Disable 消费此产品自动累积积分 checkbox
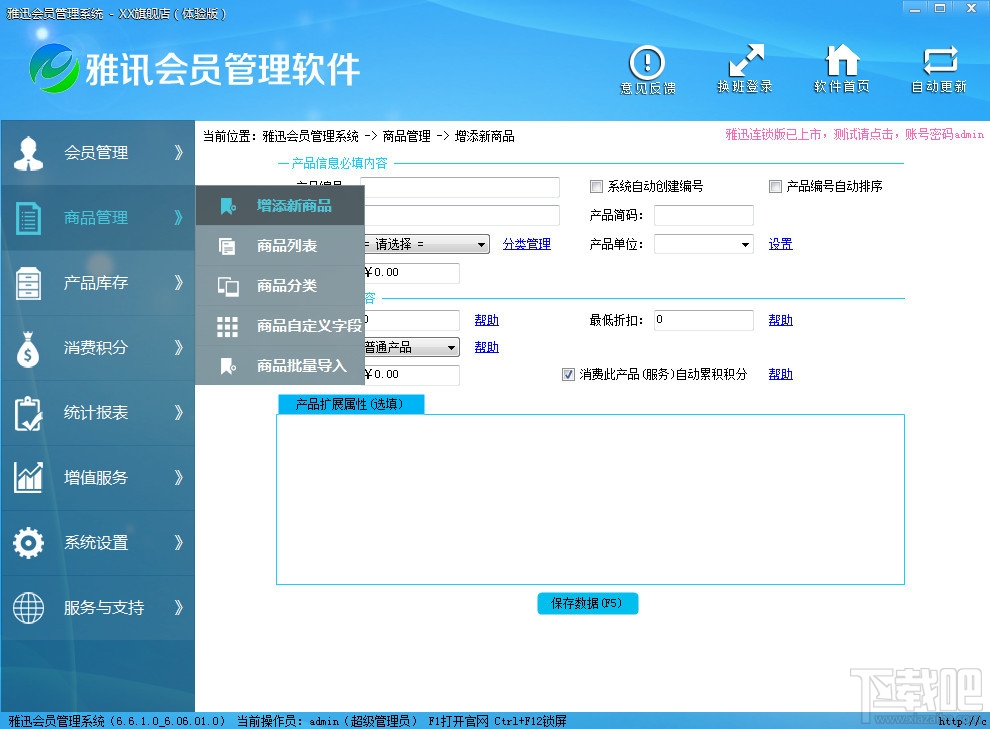Image resolution: width=990 pixels, height=729 pixels. click(567, 374)
